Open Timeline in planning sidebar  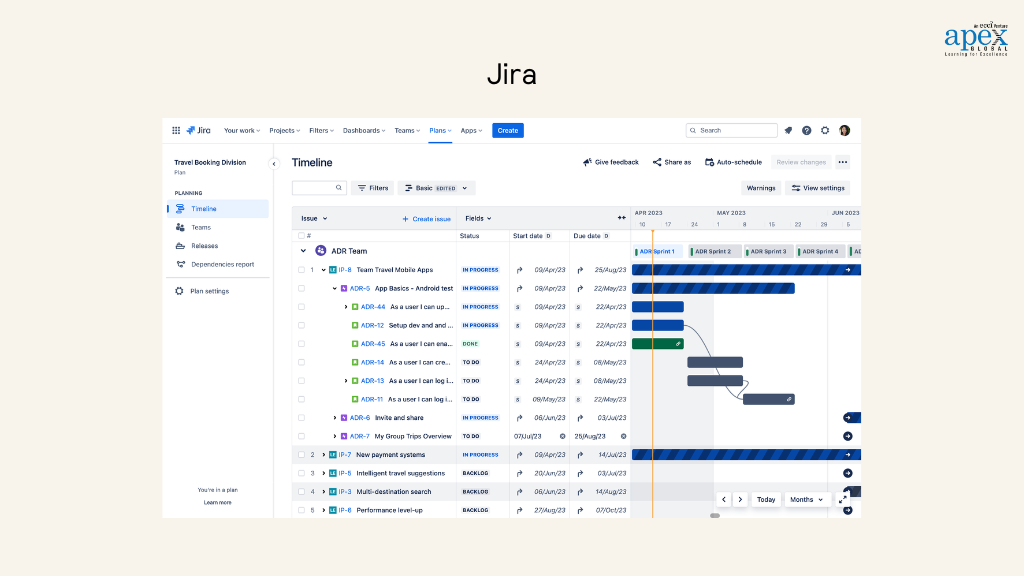(218, 209)
